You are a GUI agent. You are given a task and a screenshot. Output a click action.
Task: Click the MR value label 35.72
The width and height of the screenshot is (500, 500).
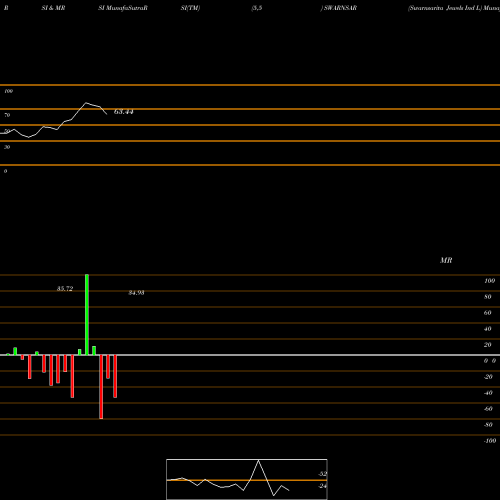pos(65,289)
